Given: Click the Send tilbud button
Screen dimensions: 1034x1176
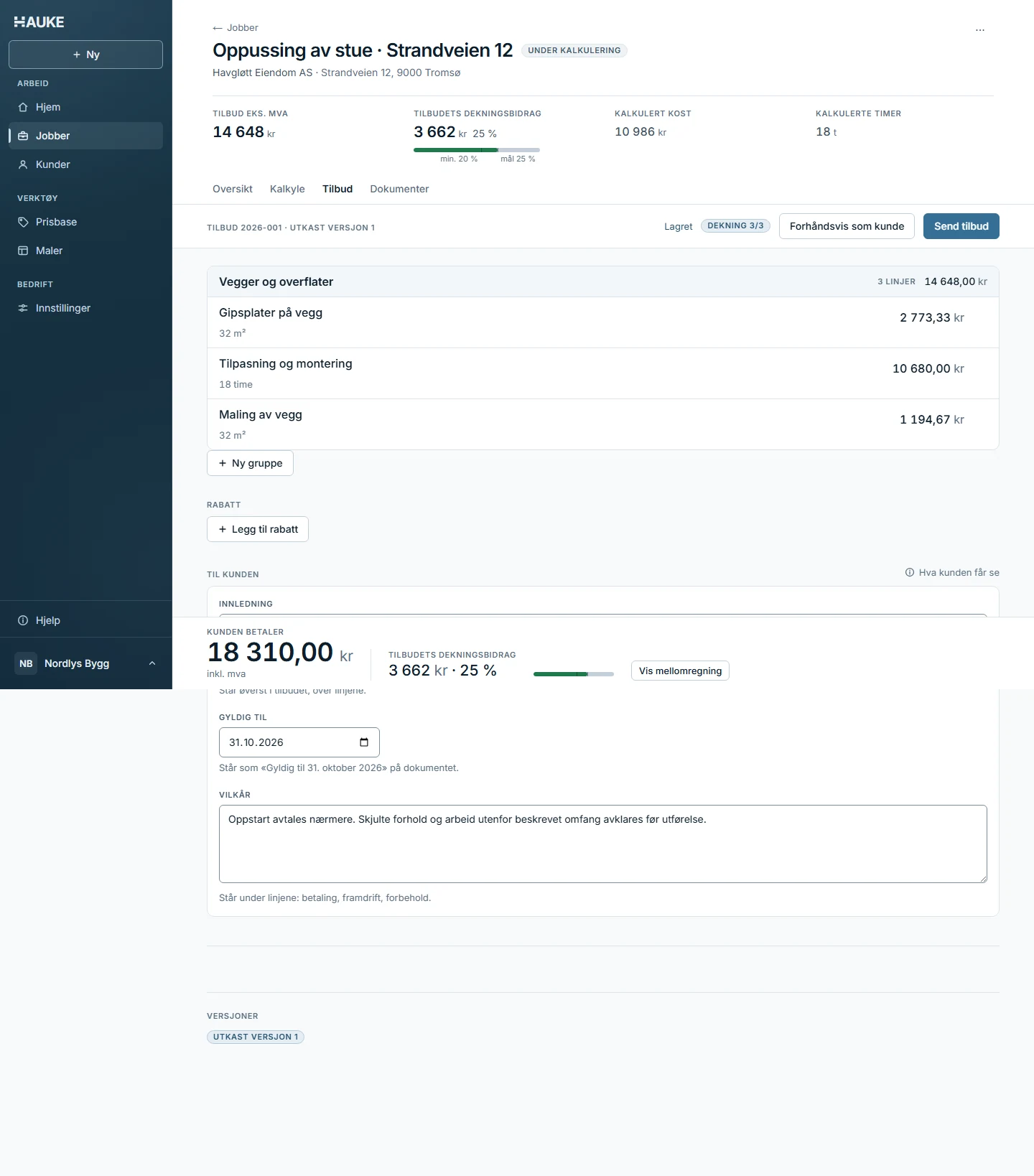Looking at the screenshot, I should click(961, 226).
